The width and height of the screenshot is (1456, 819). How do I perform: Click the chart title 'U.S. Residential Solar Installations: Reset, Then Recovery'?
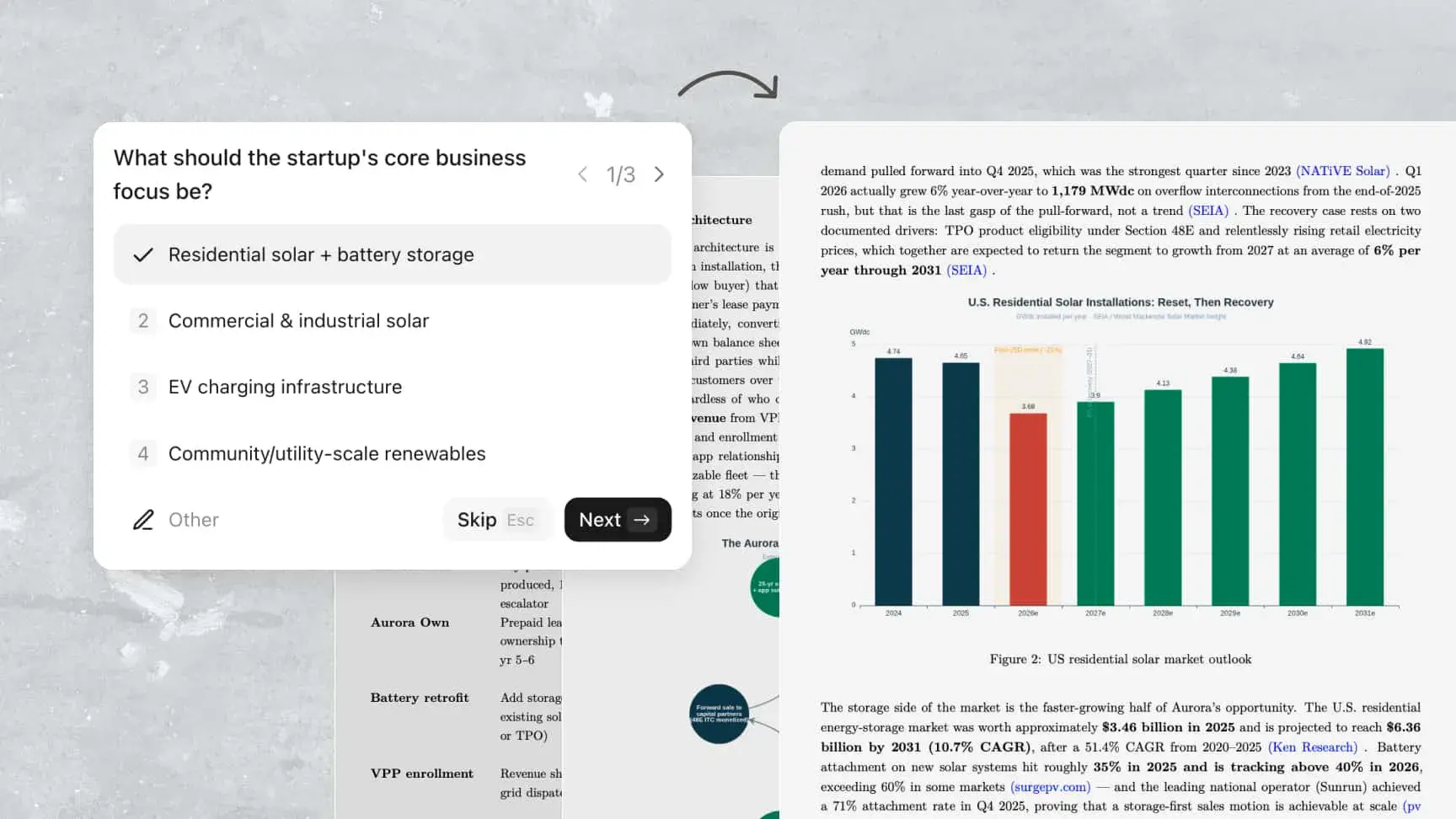(1121, 302)
